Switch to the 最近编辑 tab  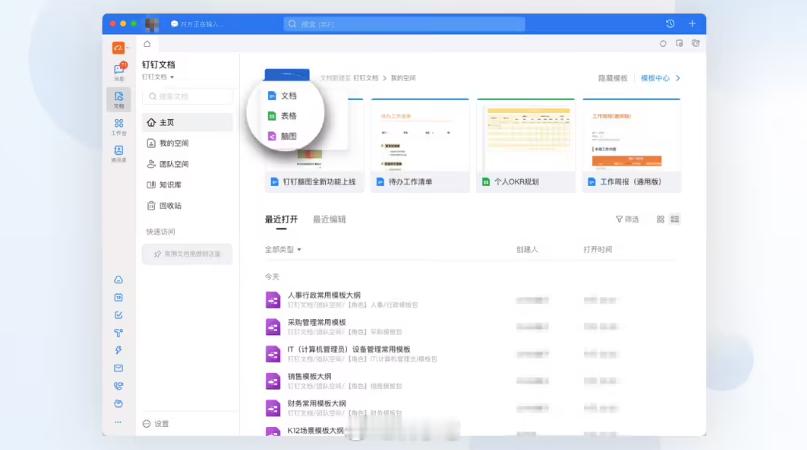point(329,219)
